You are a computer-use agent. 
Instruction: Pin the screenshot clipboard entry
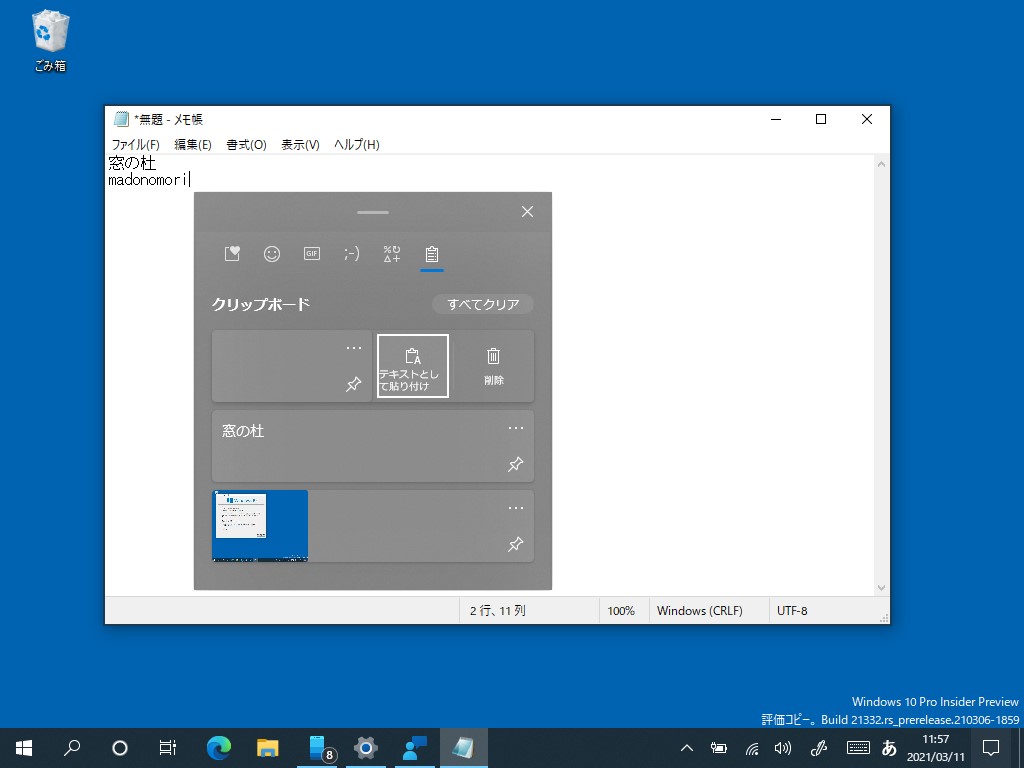516,544
